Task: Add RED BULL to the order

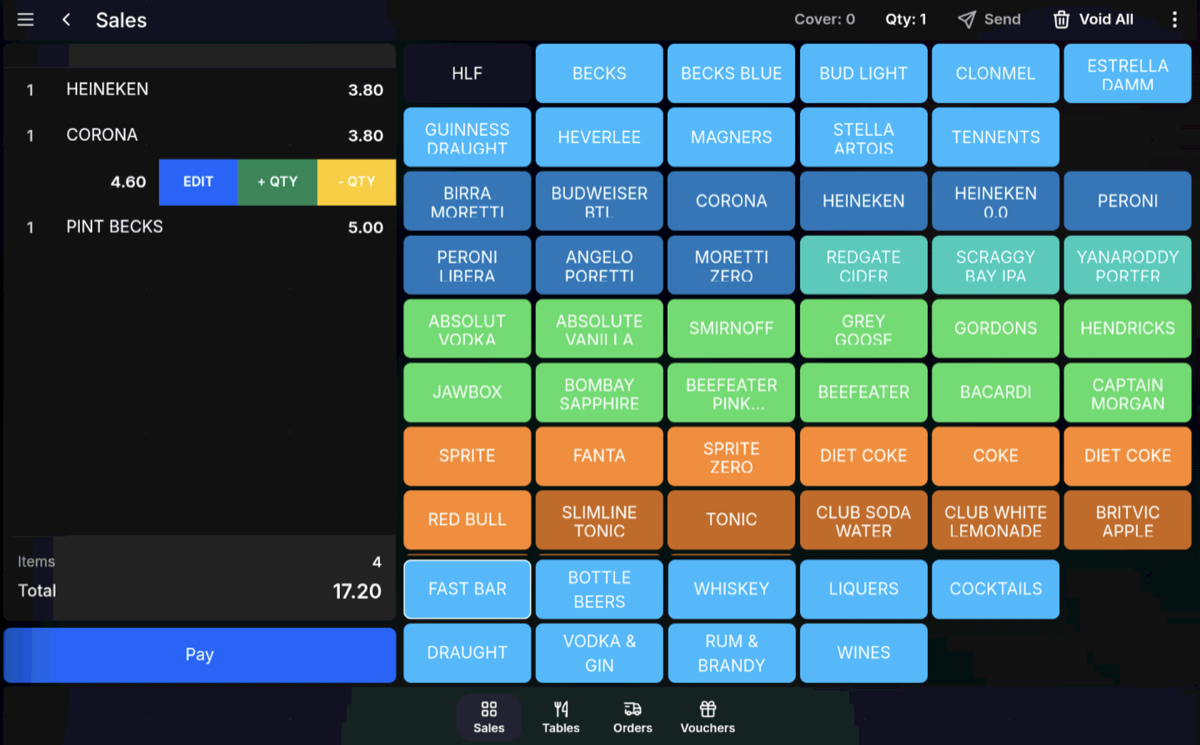Action: coord(467,521)
